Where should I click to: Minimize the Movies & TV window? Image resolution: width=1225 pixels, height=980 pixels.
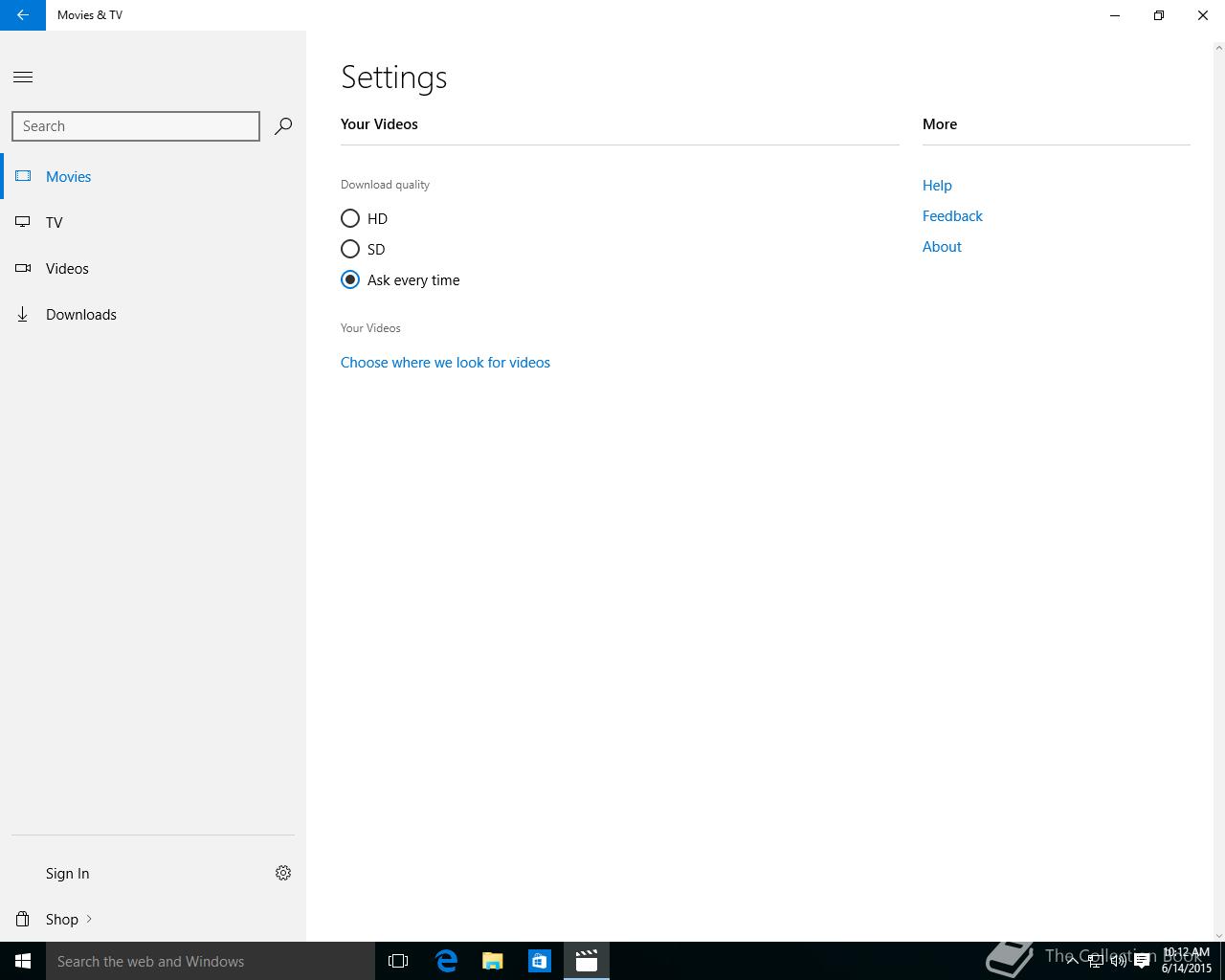tap(1115, 15)
